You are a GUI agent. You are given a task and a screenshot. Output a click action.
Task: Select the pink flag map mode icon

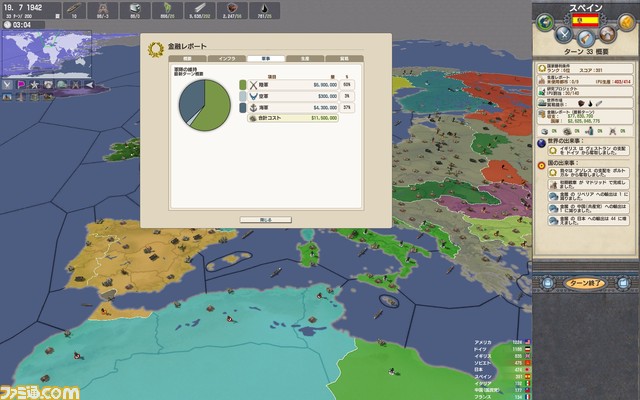coord(21,84)
